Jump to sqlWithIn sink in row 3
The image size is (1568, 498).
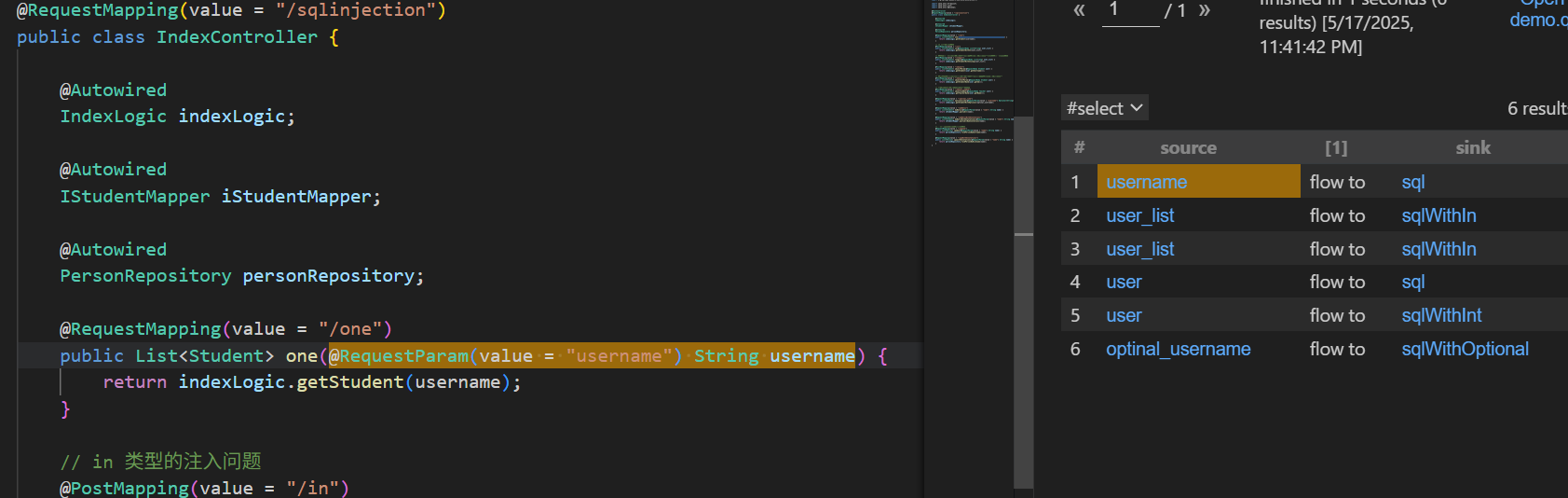pyautogui.click(x=1438, y=249)
